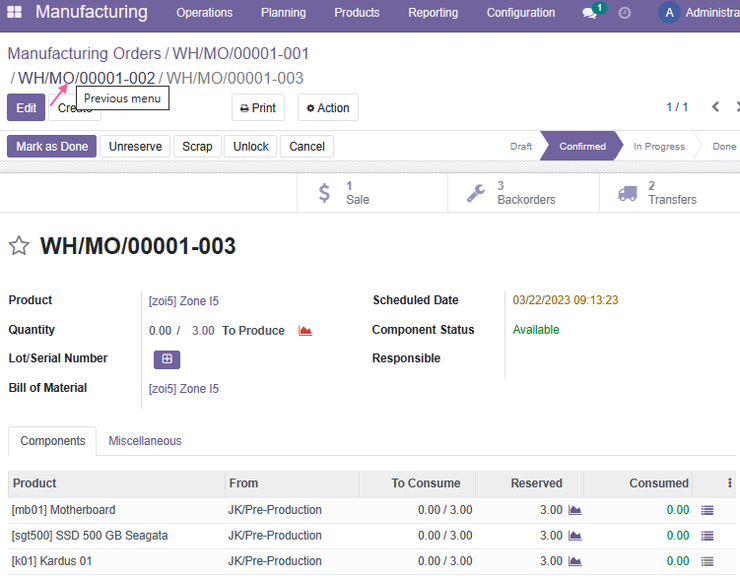This screenshot has height=576, width=740.
Task: Open detailed operations list icon for Motherboard
Action: [707, 510]
